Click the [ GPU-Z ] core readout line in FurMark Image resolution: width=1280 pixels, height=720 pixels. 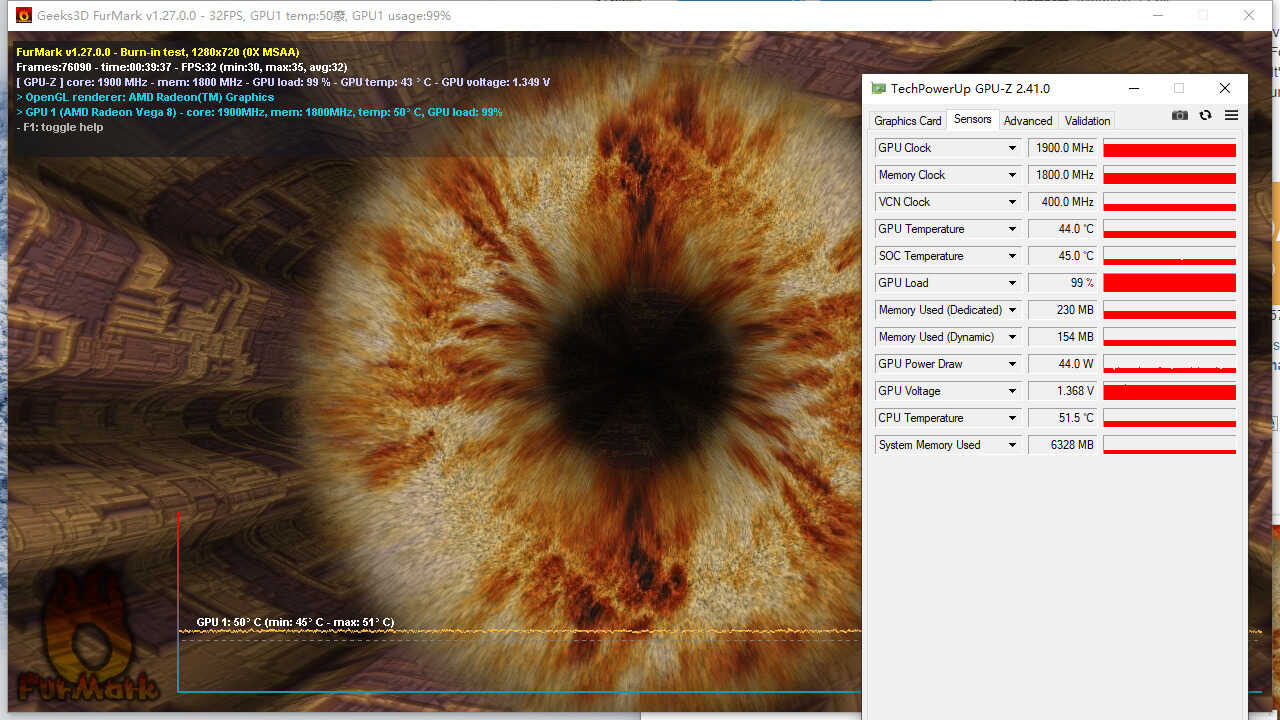point(283,82)
